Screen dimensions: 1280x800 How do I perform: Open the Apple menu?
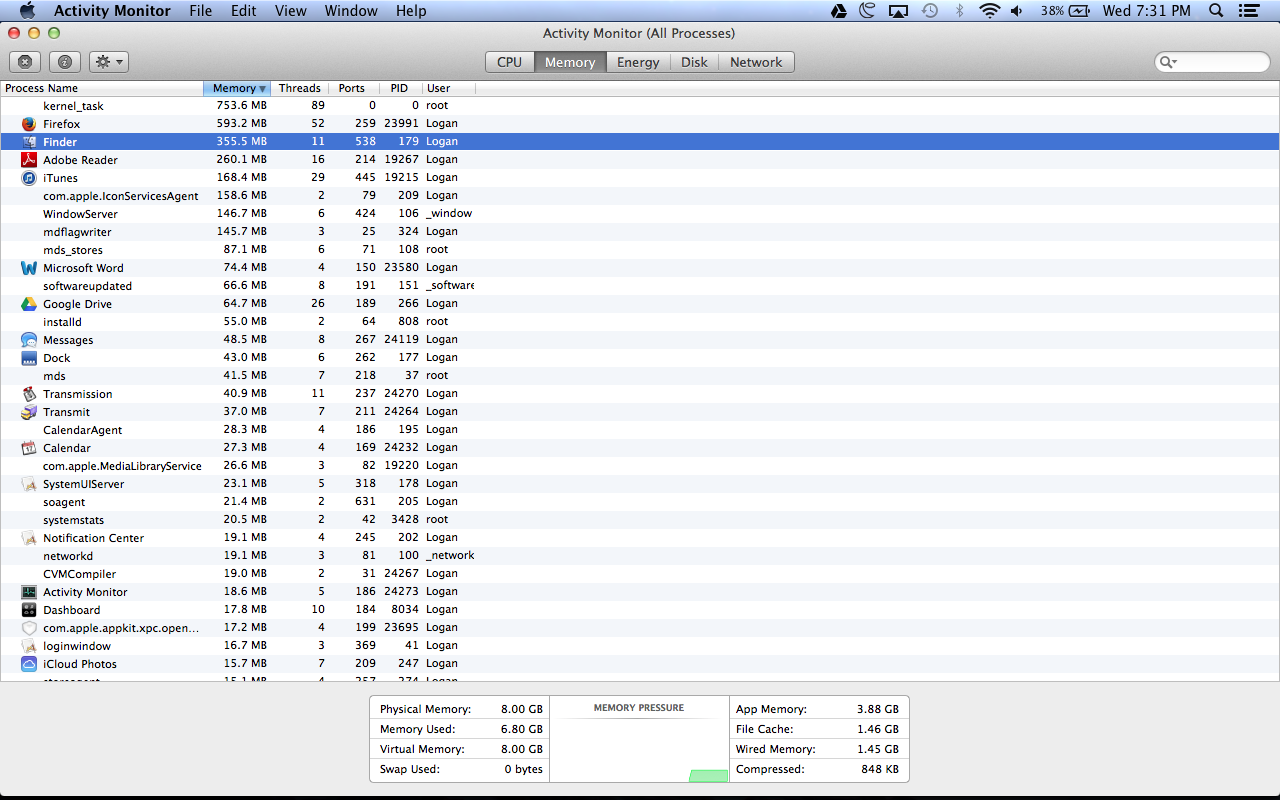[27, 11]
